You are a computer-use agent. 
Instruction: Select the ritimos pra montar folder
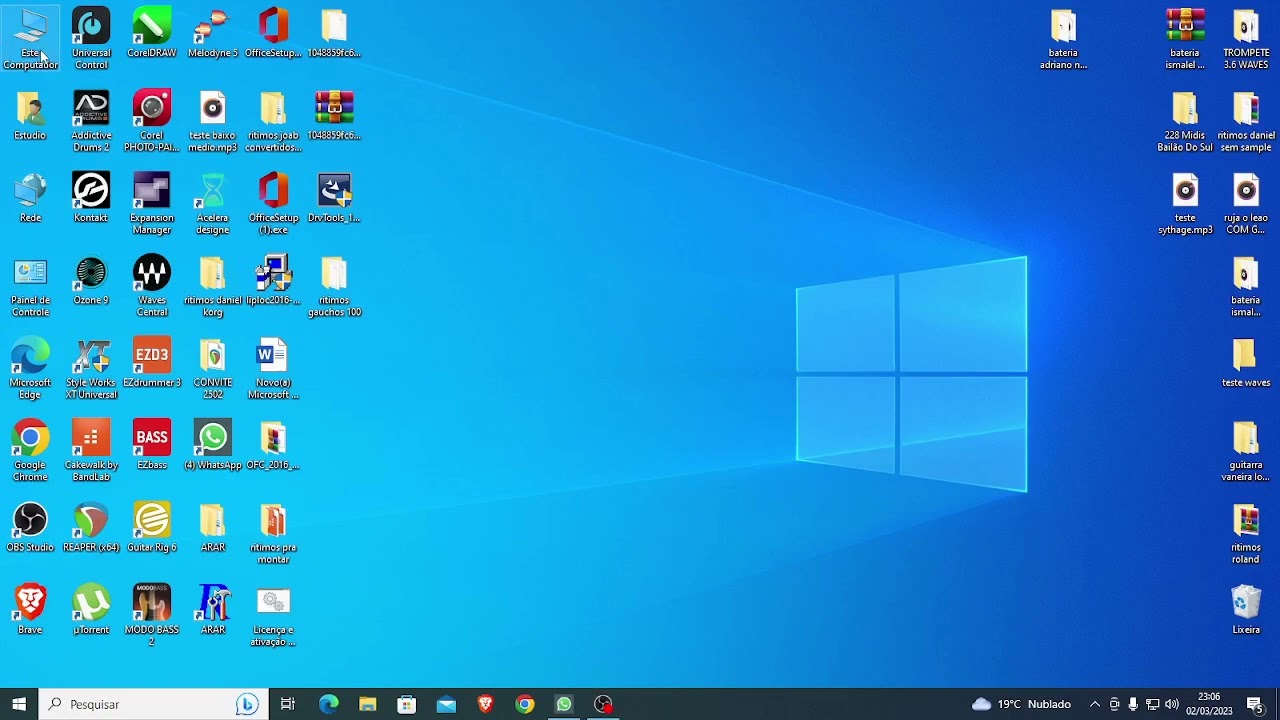(273, 534)
